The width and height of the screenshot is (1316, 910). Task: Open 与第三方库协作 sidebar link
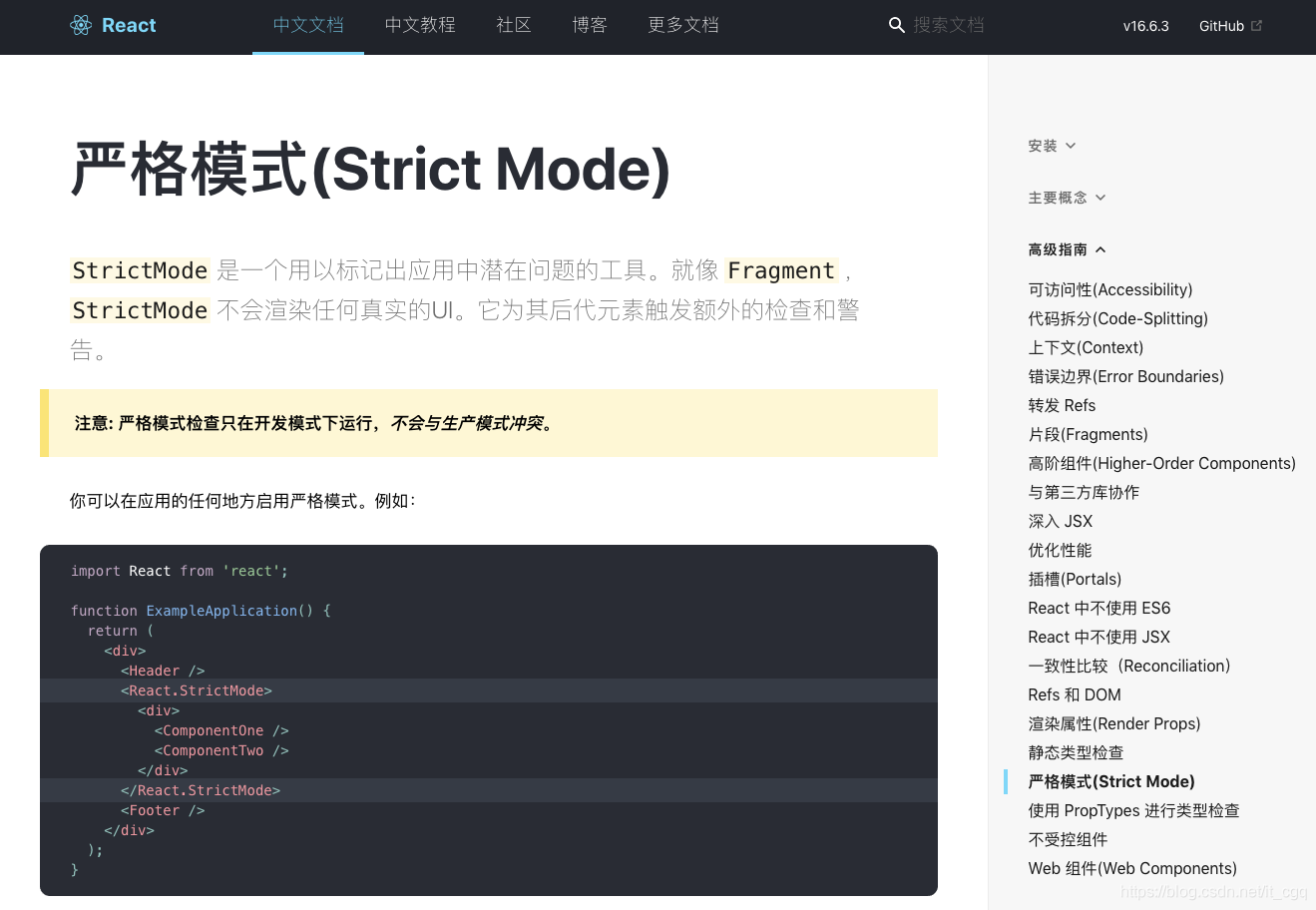coord(1084,492)
